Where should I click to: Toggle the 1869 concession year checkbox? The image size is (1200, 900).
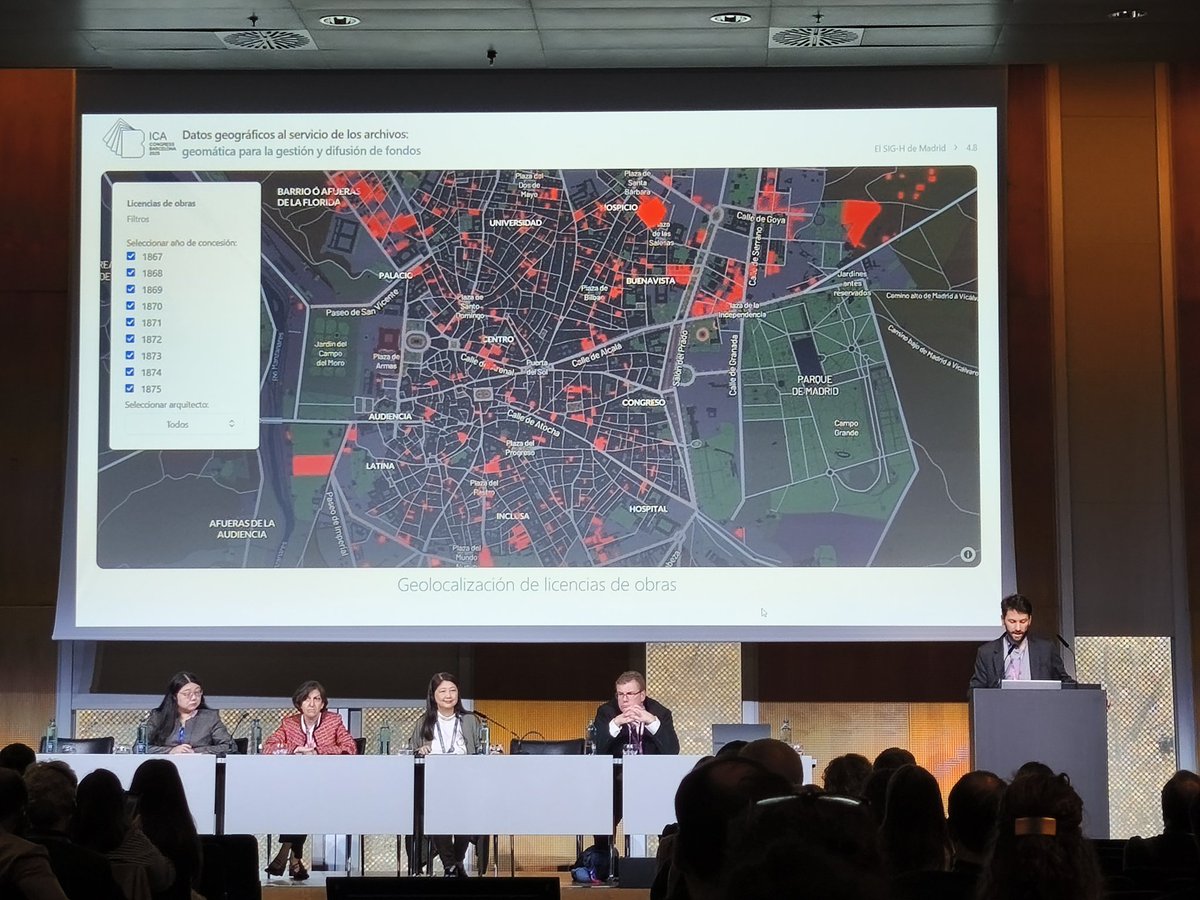[131, 289]
